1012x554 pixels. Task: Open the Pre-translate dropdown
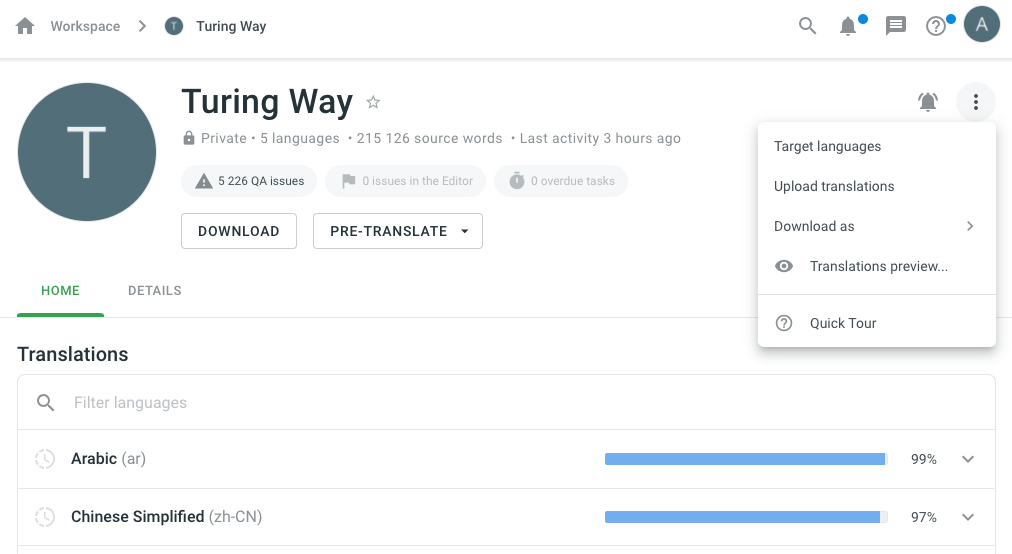tap(398, 231)
